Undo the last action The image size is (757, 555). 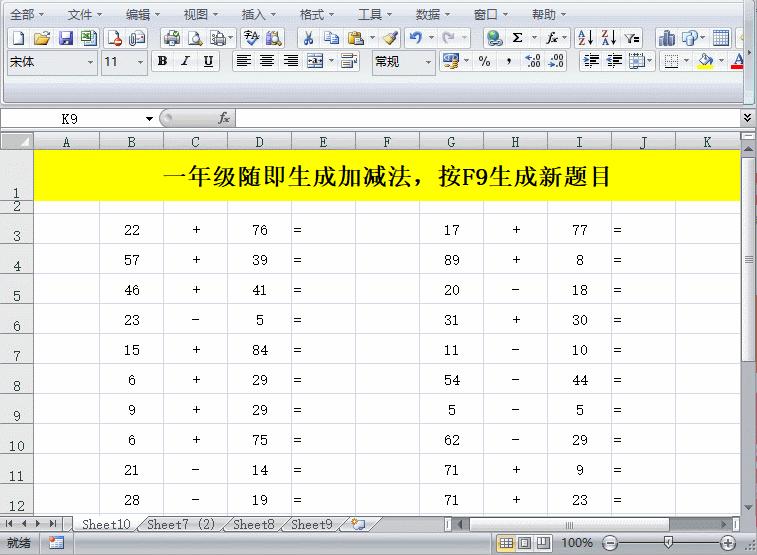415,38
